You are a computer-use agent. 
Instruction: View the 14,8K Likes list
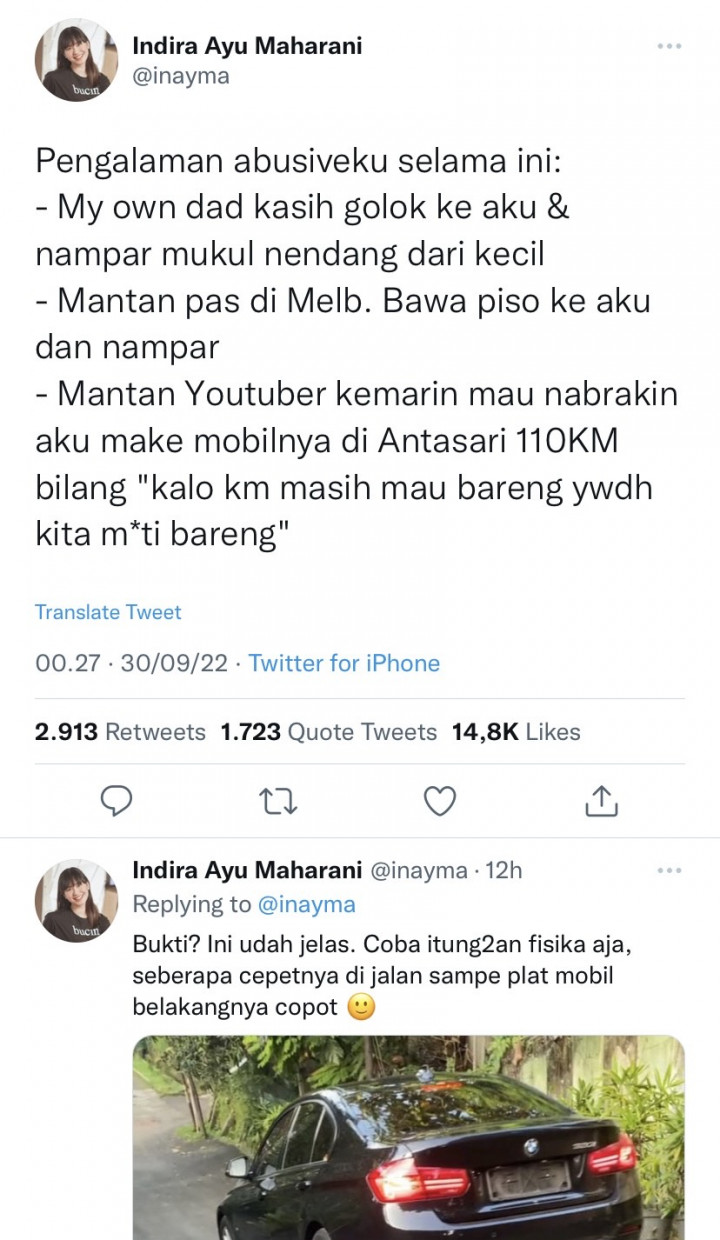[x=515, y=731]
